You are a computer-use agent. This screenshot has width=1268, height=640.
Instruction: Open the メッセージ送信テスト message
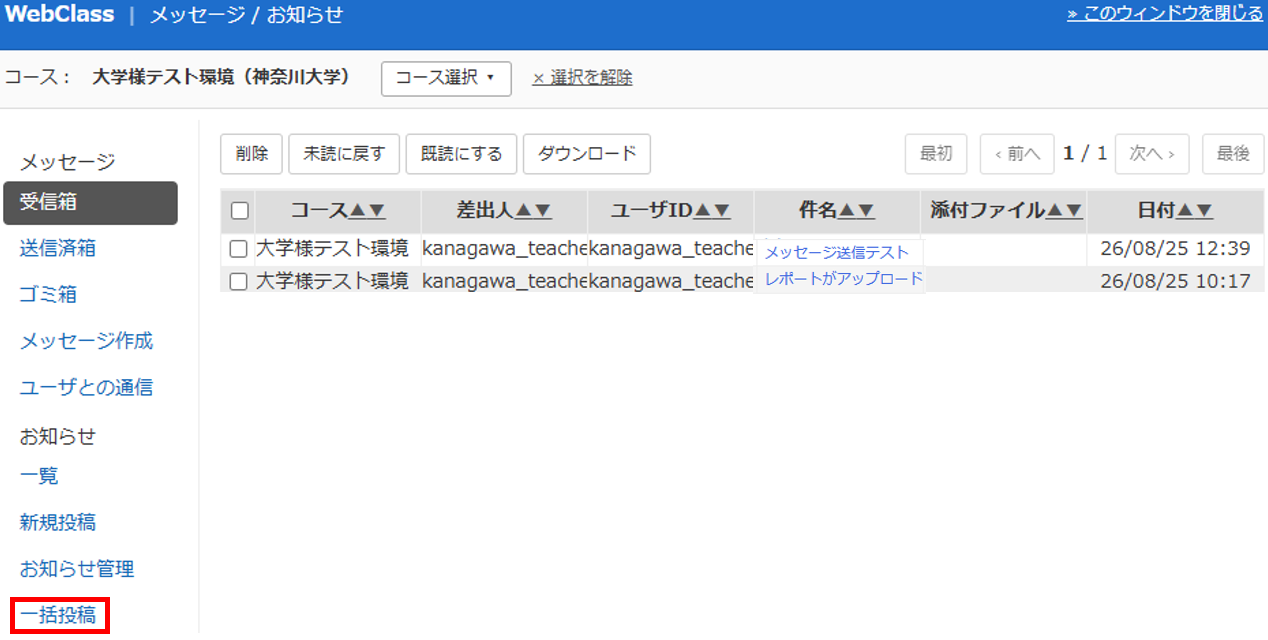[x=837, y=253]
